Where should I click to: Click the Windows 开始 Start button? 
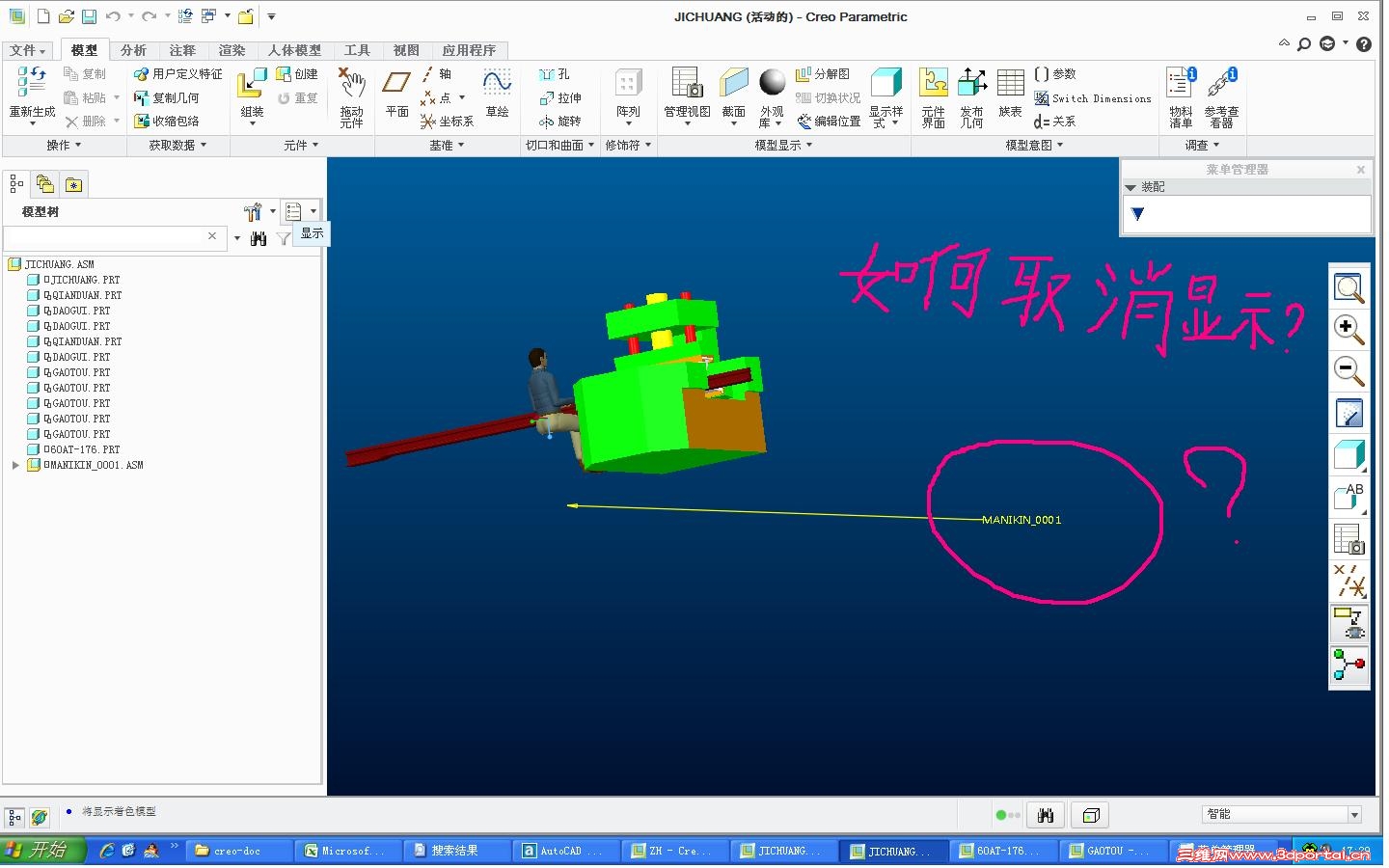43,850
